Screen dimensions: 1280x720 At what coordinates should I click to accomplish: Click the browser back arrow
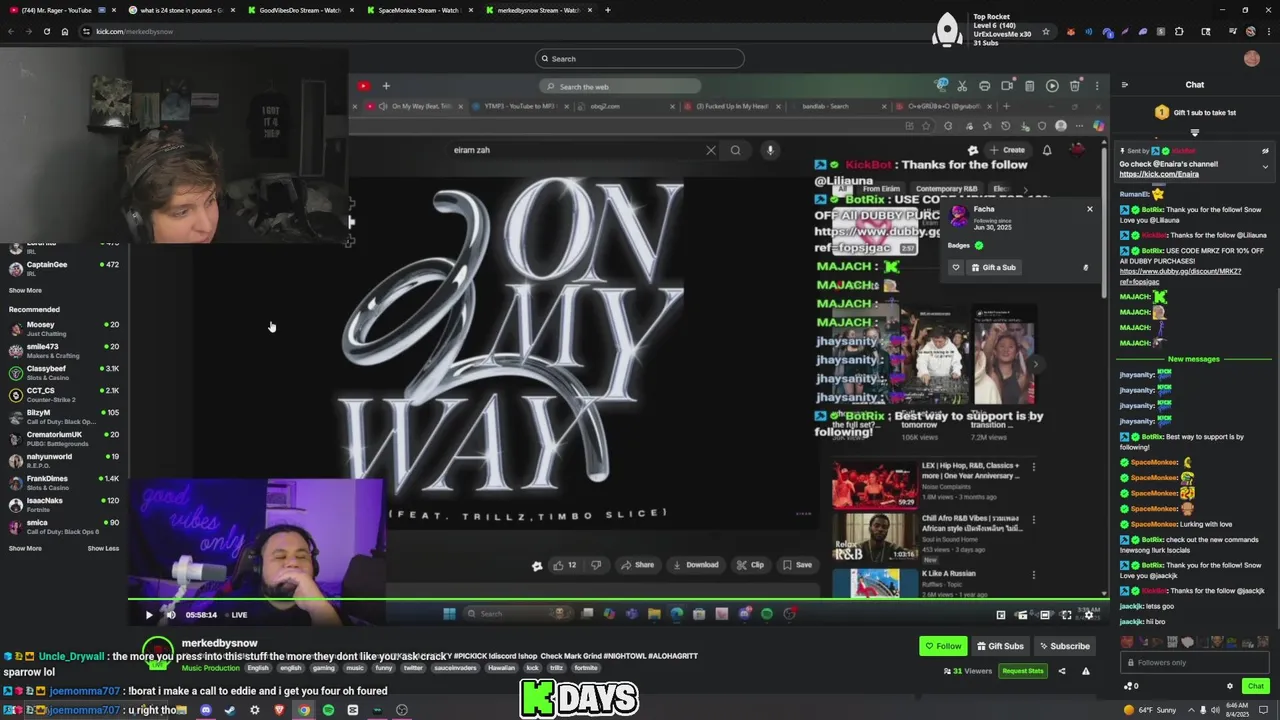click(x=11, y=31)
